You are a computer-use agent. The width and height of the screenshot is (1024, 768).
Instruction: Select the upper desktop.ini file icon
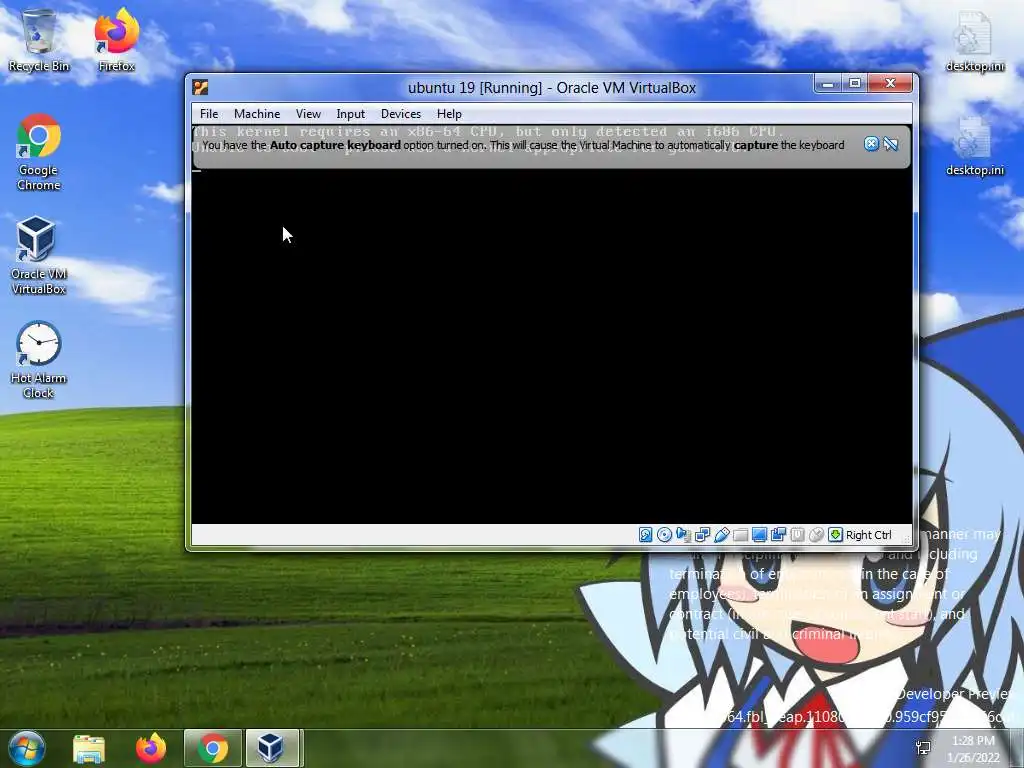975,42
